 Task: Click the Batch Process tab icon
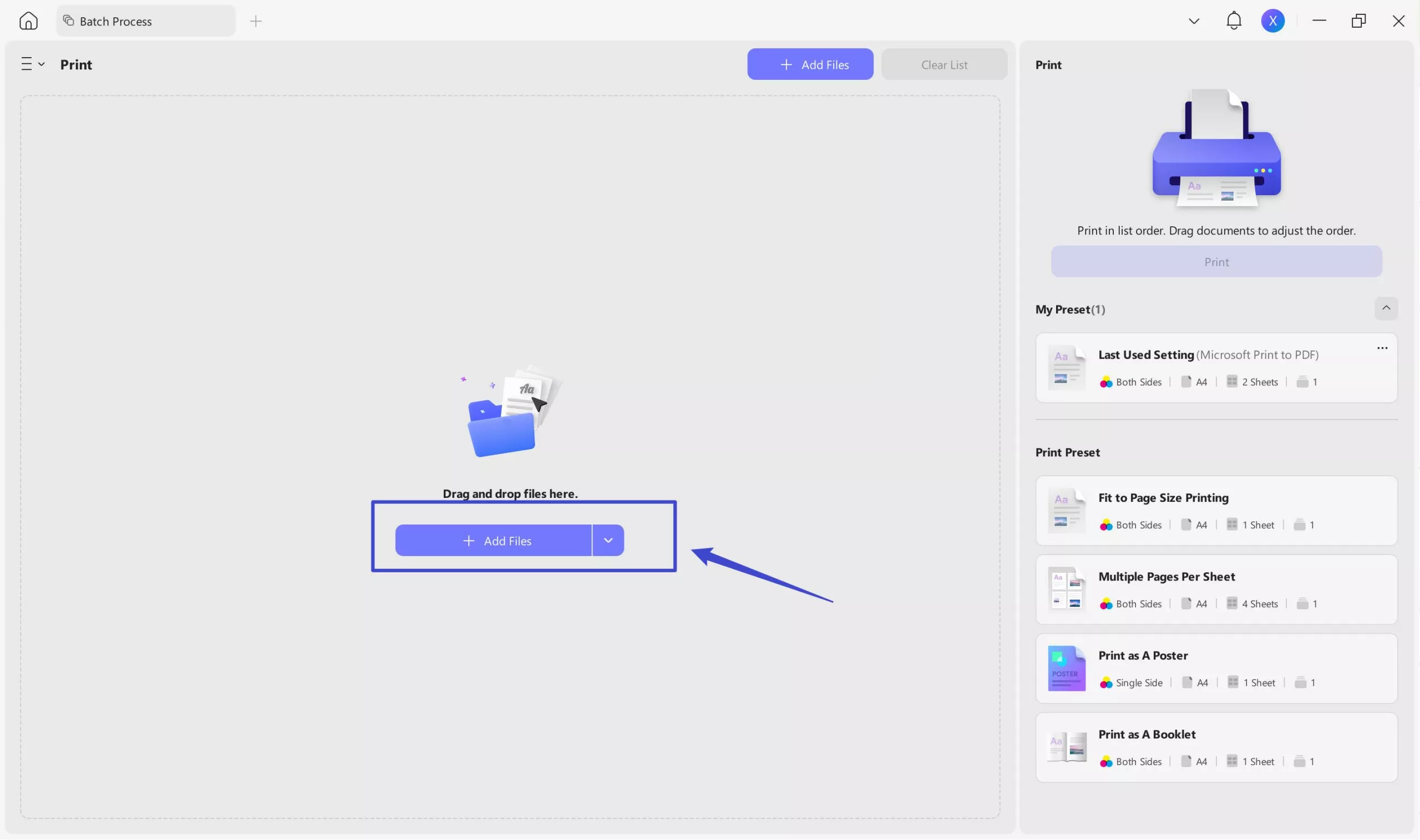(x=69, y=20)
